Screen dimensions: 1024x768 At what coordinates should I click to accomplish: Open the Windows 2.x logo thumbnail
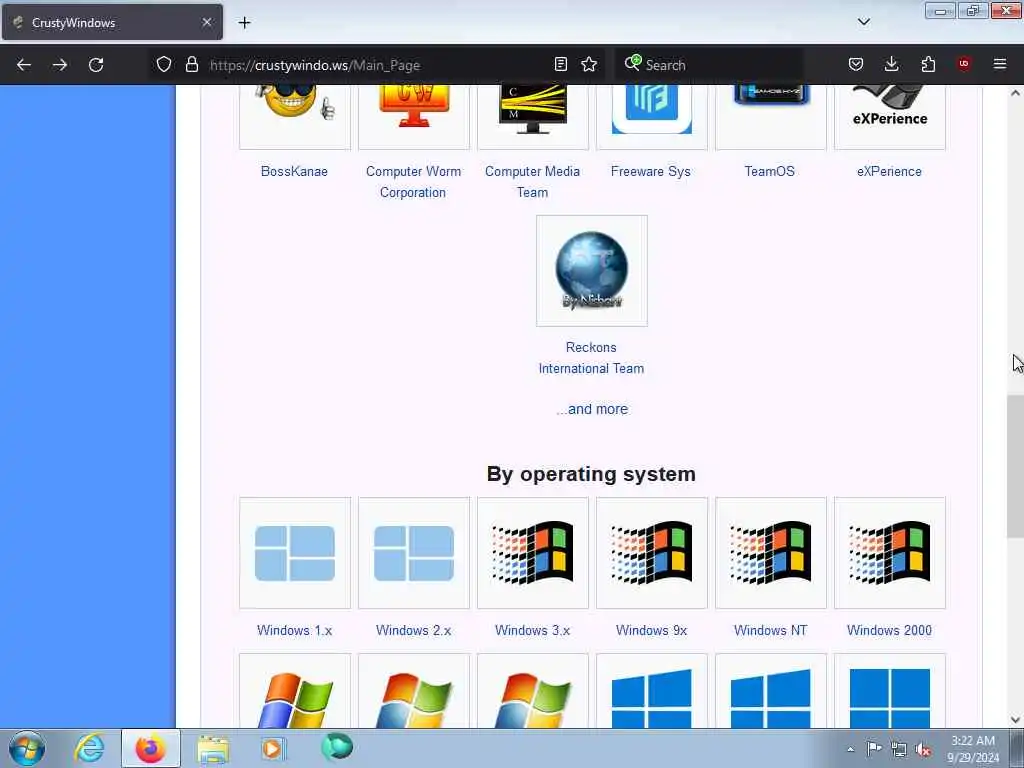coord(414,553)
